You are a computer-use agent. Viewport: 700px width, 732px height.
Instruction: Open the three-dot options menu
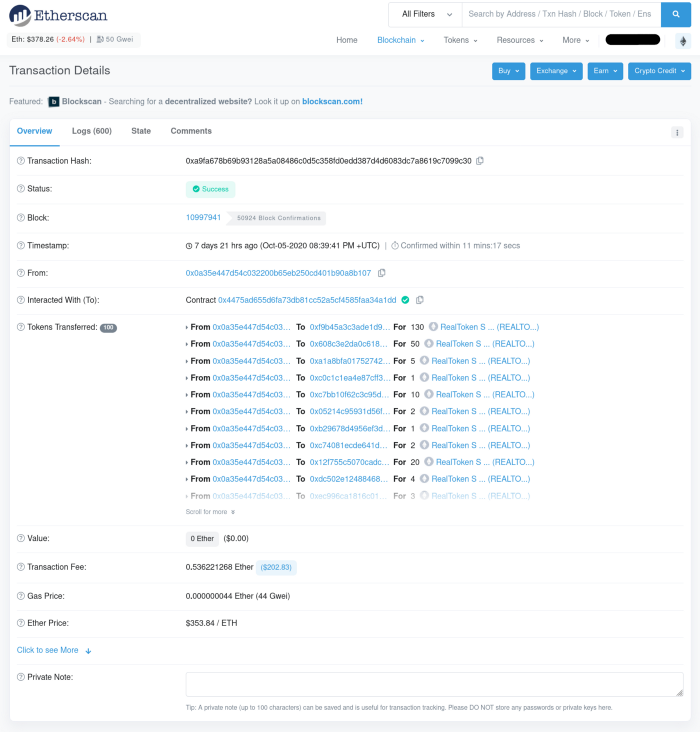(x=677, y=132)
